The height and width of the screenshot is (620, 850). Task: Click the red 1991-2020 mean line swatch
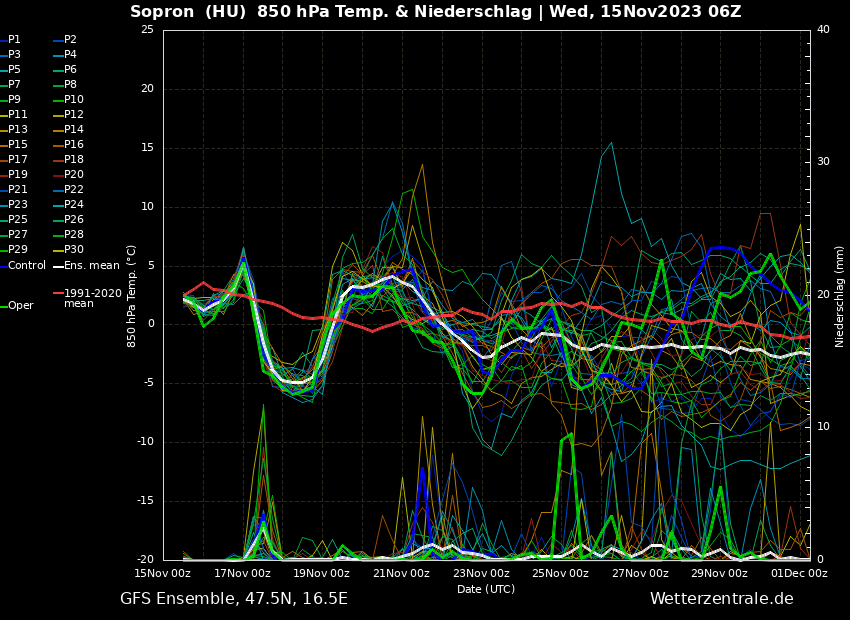(58, 294)
